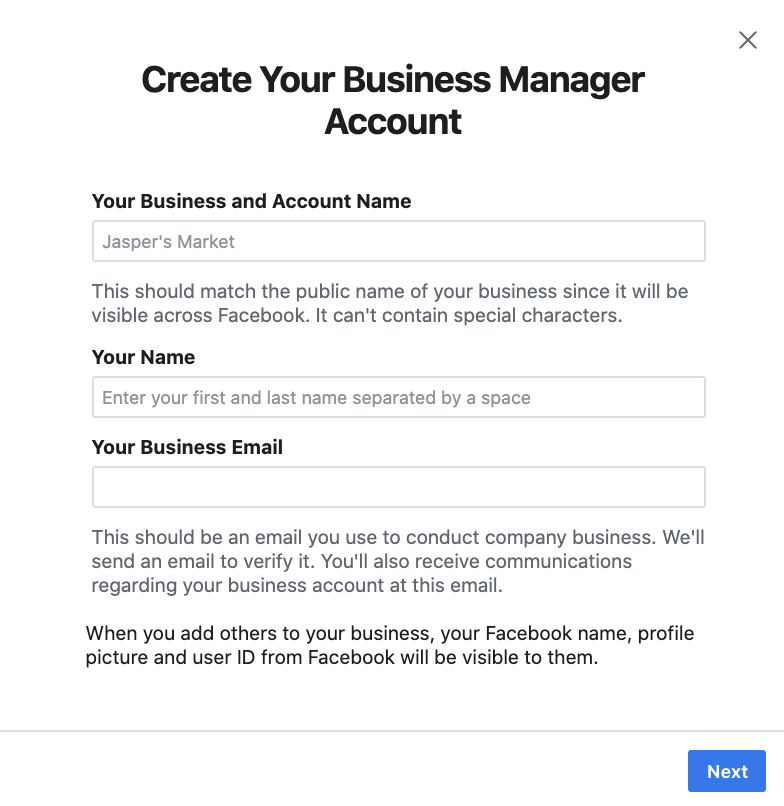Viewport: 784px width, 806px height.
Task: Click the 'Your Name' label
Action: point(143,357)
